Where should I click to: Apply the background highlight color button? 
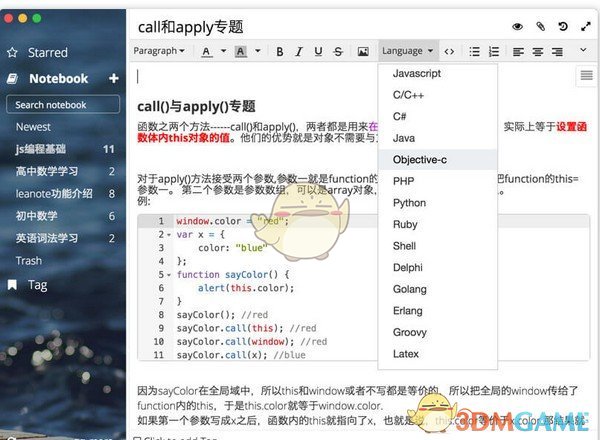pyautogui.click(x=241, y=51)
